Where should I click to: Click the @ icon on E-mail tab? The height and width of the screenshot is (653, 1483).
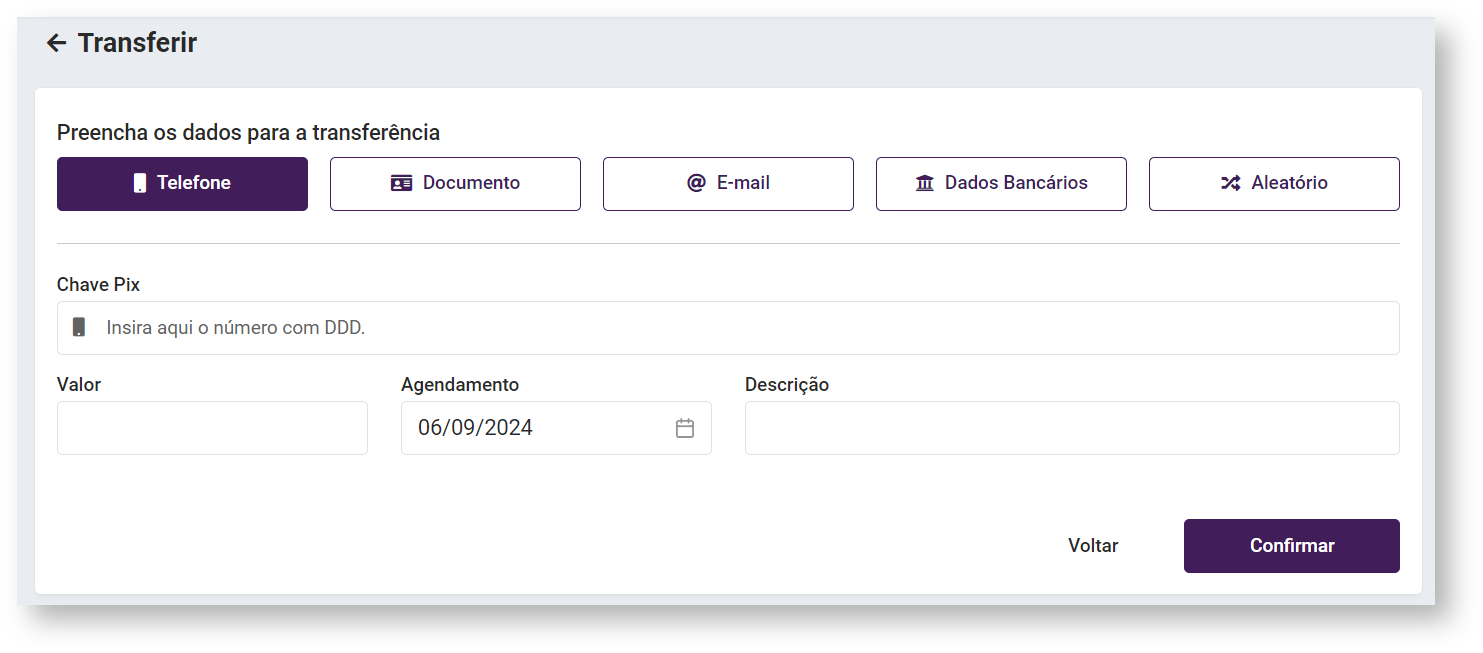(x=696, y=183)
